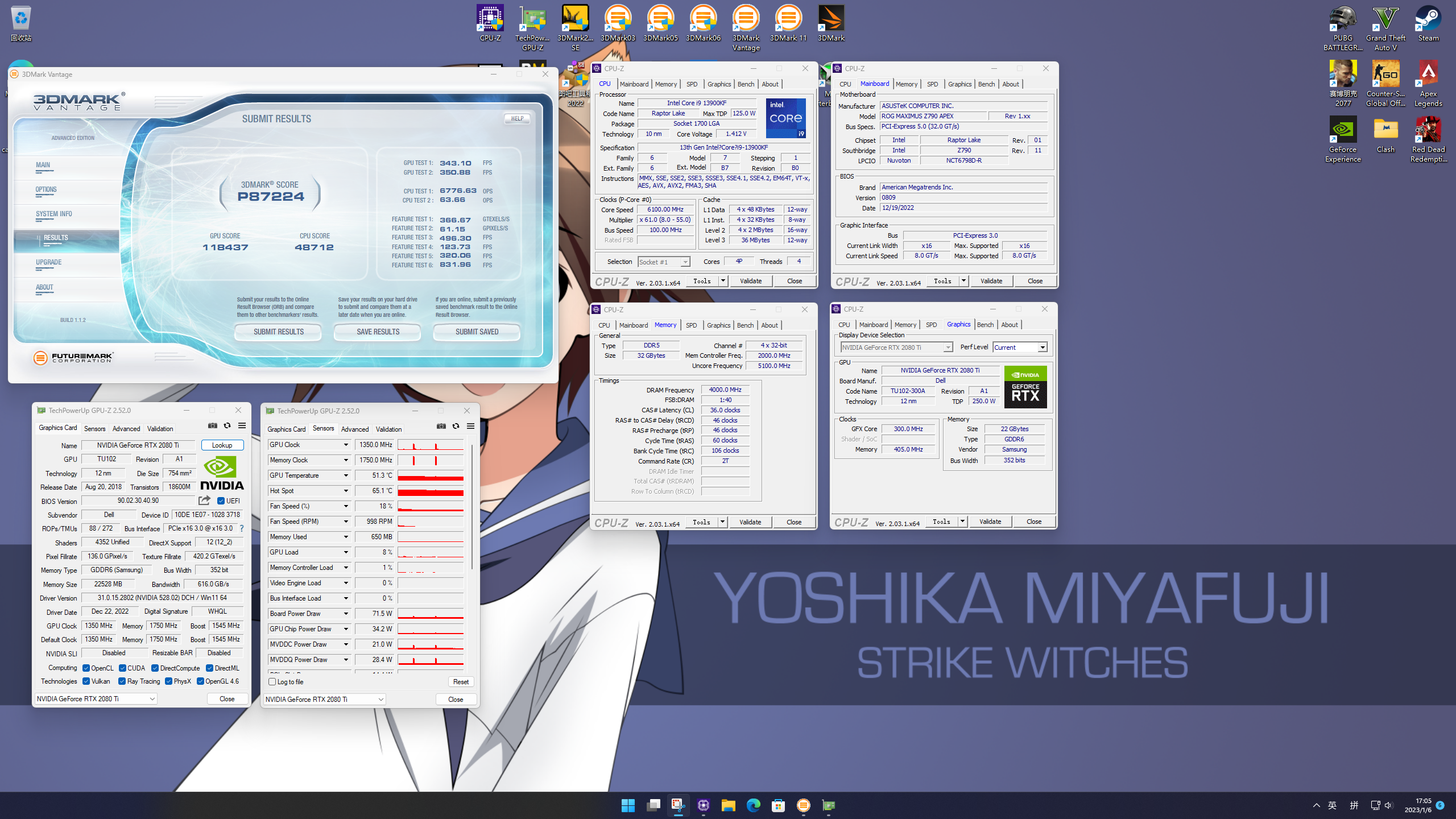This screenshot has width=1456, height=819.
Task: Switch to SPD tab in CPU-Z Memory window
Action: (691, 325)
